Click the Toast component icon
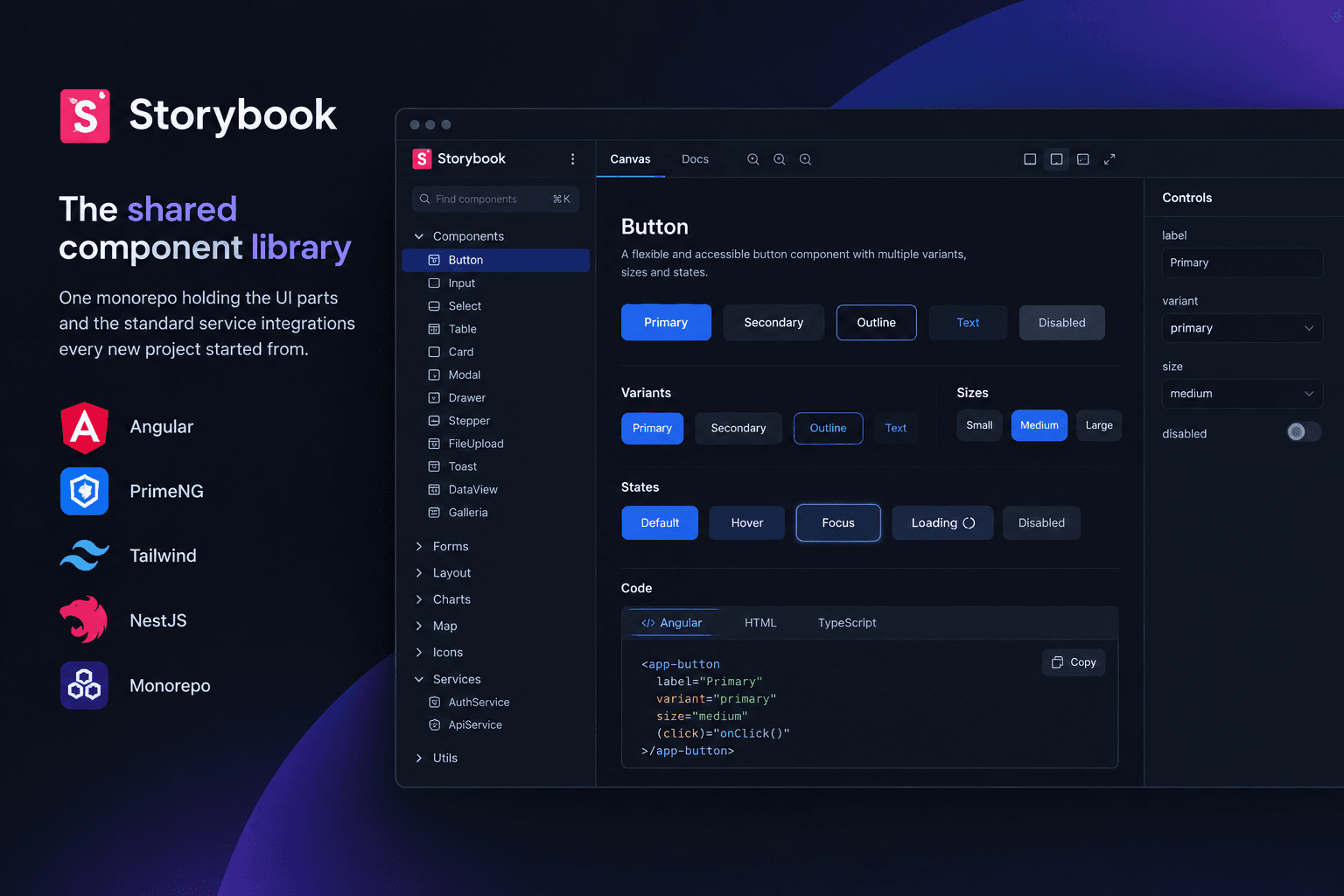The width and height of the screenshot is (1344, 896). coord(434,466)
